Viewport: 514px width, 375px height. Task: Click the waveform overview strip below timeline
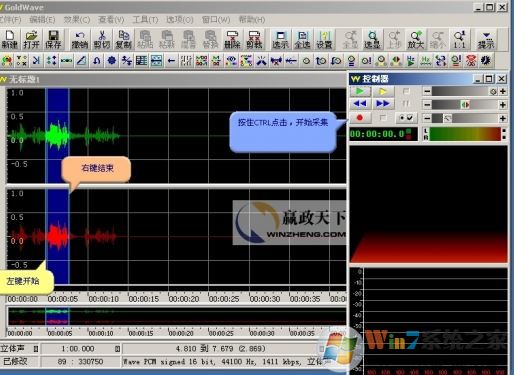coord(177,316)
